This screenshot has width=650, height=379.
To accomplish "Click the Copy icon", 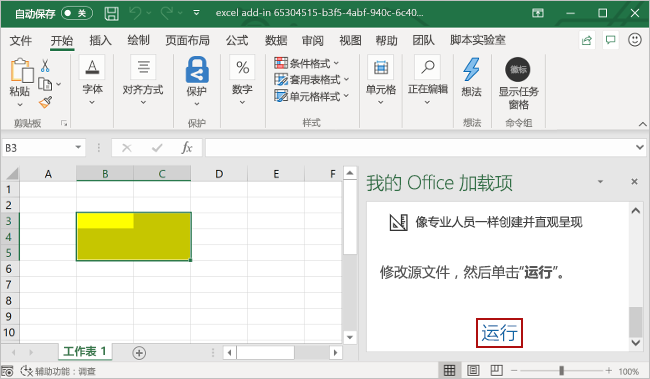I will (x=45, y=84).
